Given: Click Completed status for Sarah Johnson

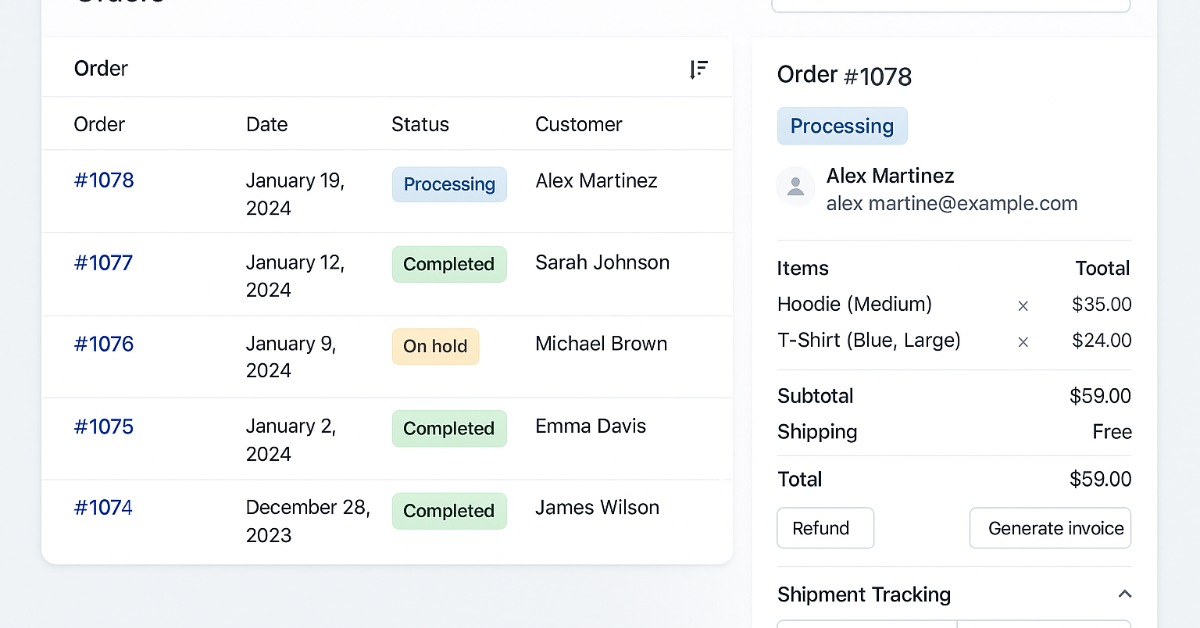Looking at the screenshot, I should [x=449, y=264].
